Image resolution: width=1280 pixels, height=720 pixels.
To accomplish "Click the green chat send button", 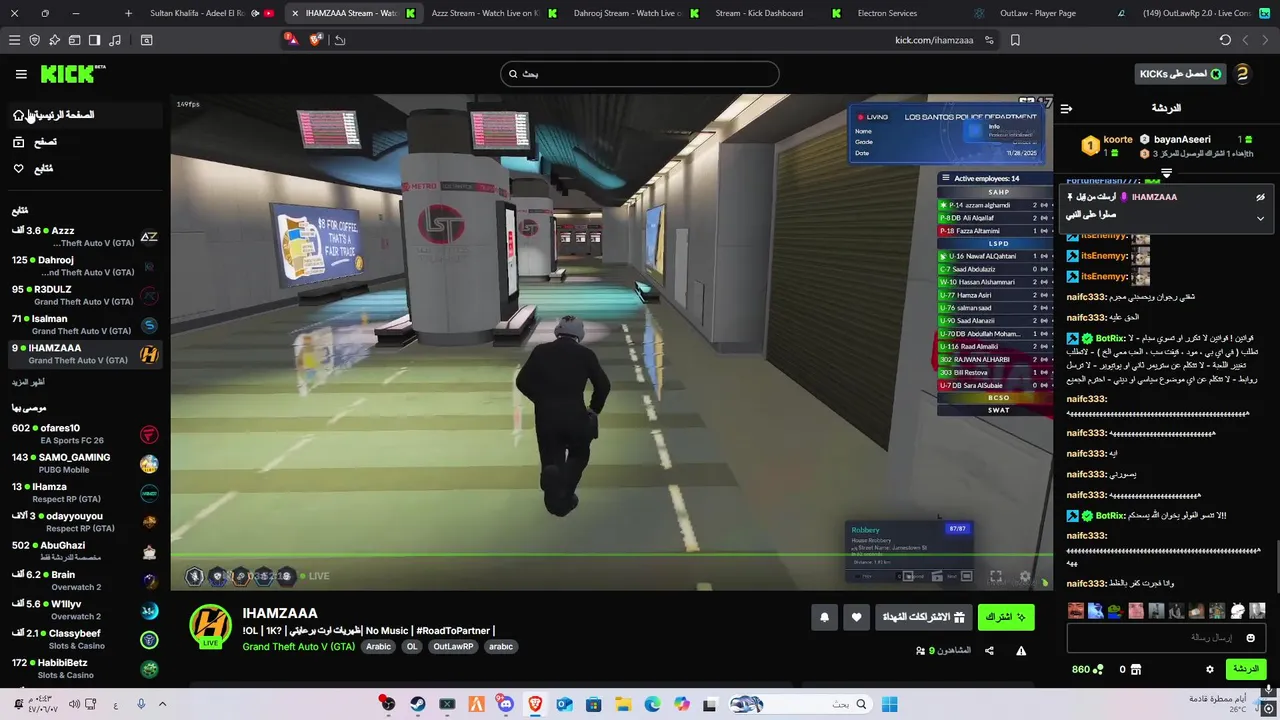I will (1245, 669).
